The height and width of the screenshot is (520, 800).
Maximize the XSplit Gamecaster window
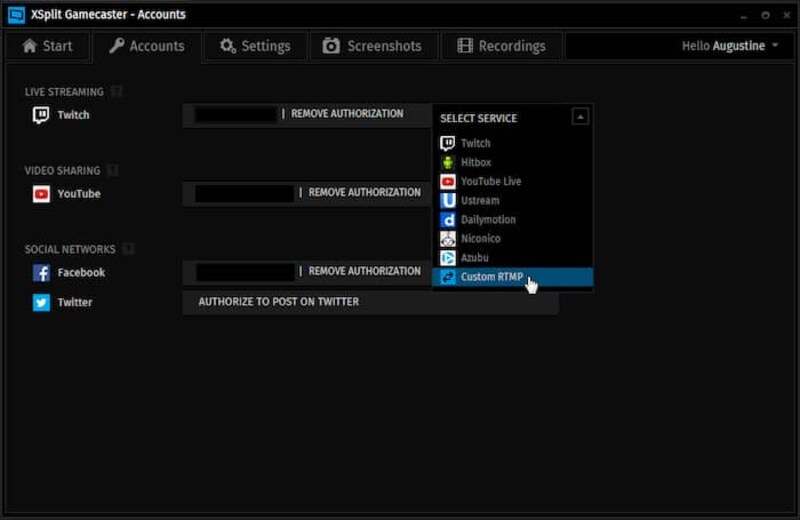point(765,16)
